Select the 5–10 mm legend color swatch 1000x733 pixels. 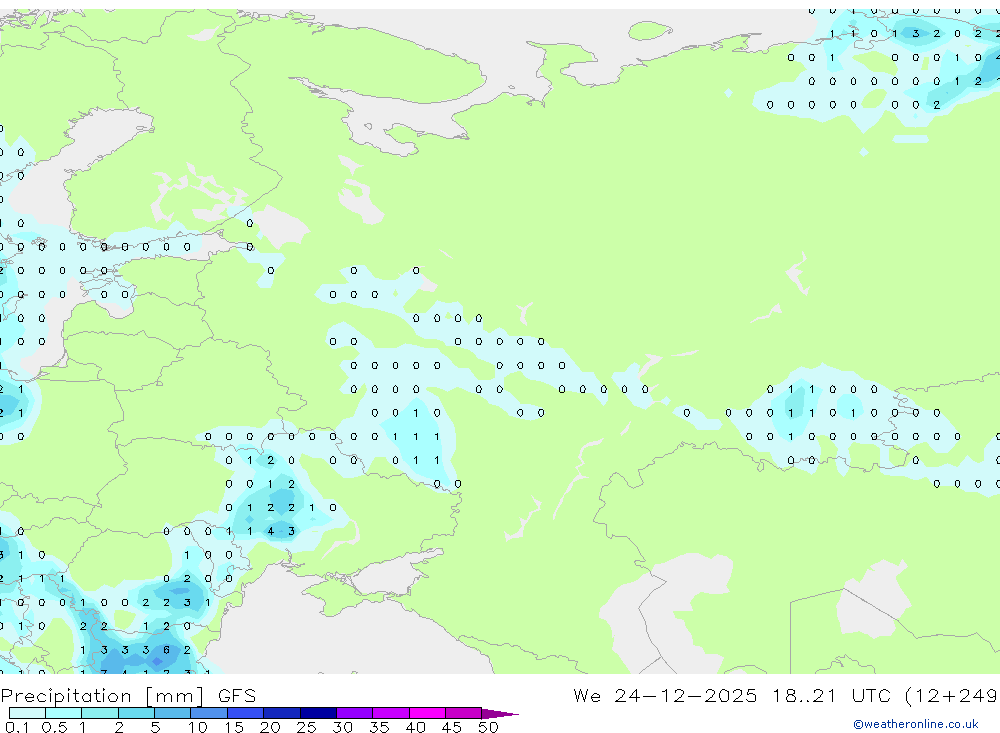(x=172, y=713)
